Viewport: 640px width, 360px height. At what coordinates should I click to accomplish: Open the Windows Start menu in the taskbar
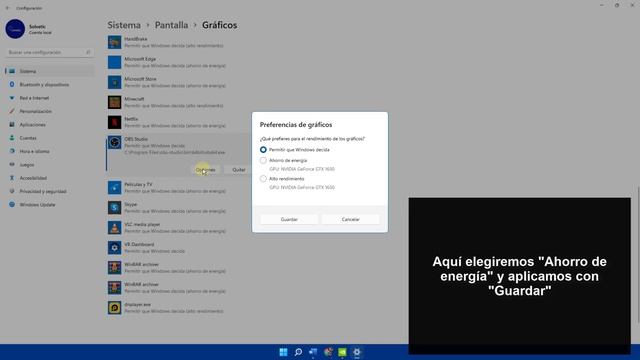pos(283,352)
